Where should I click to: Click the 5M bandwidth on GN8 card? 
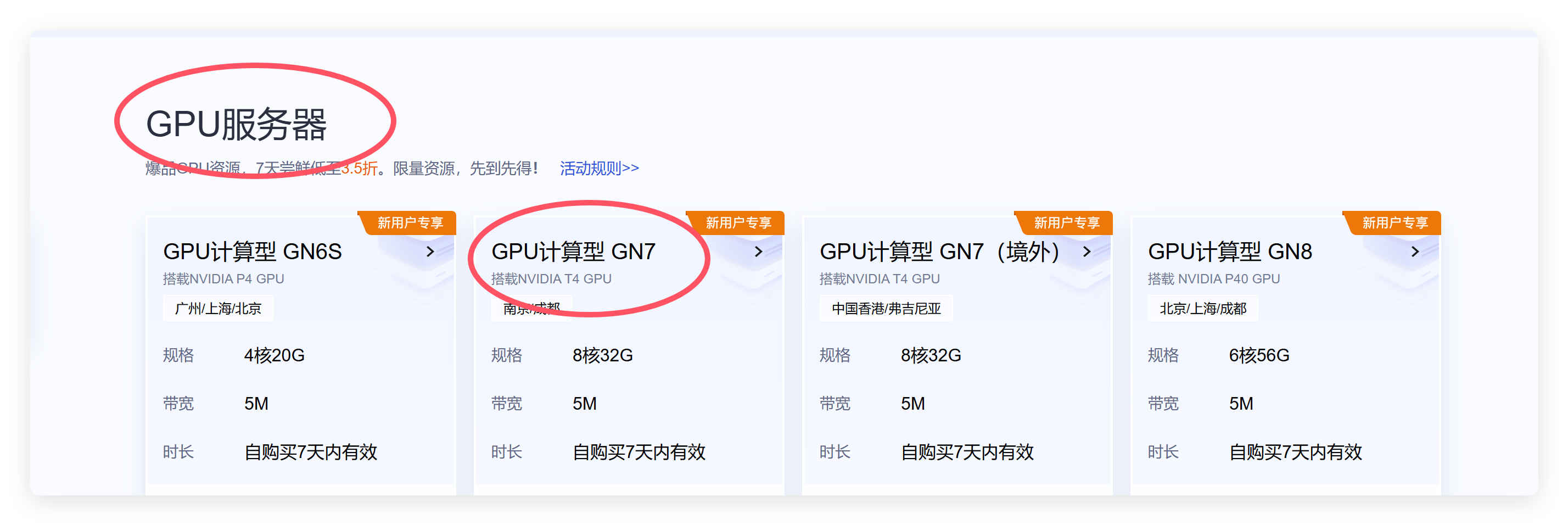pos(1241,404)
